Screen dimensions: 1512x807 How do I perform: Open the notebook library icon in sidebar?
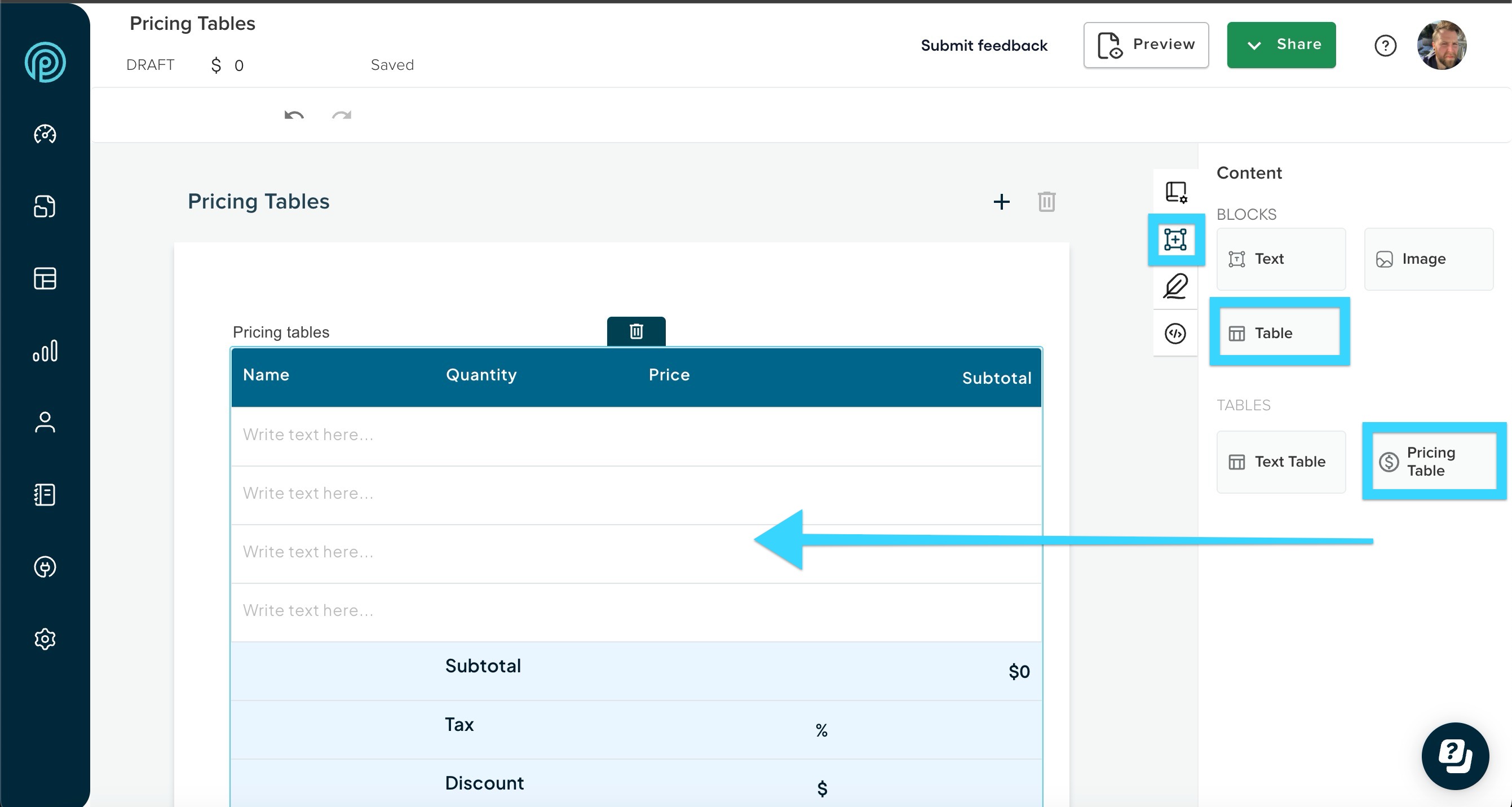[x=45, y=495]
